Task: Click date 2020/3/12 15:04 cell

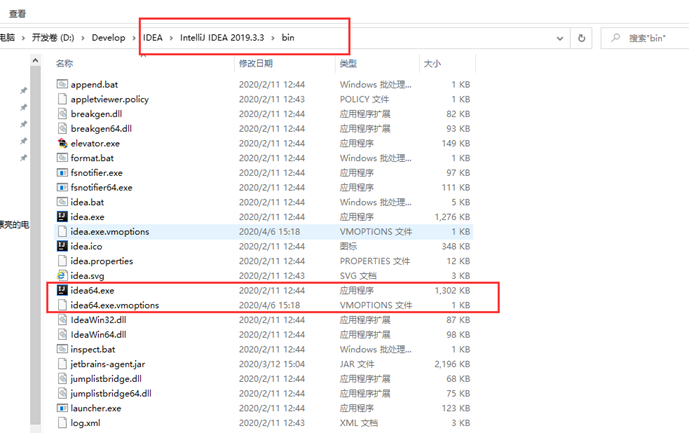Action: (x=272, y=364)
